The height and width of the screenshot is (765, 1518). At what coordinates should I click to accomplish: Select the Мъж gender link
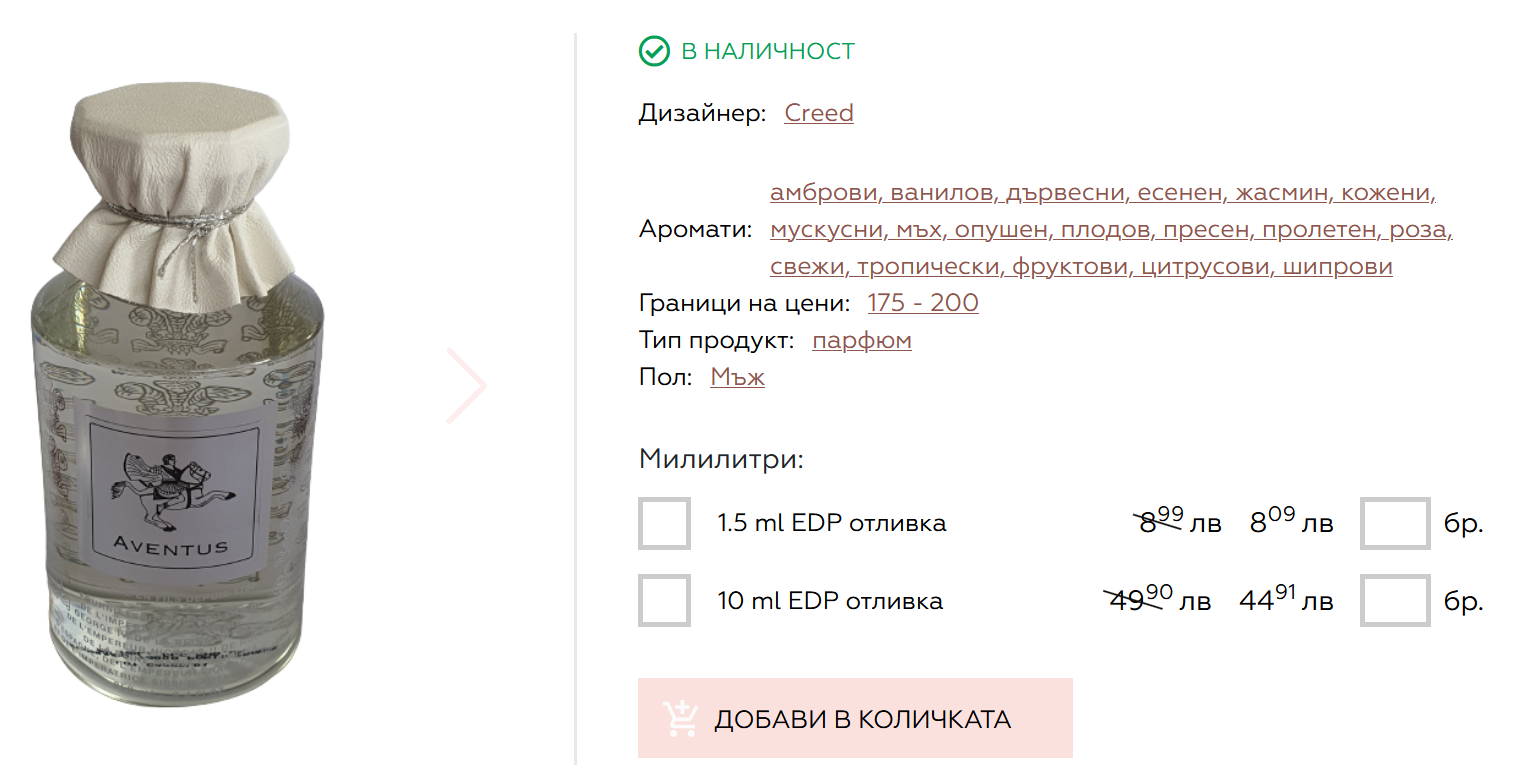[737, 378]
